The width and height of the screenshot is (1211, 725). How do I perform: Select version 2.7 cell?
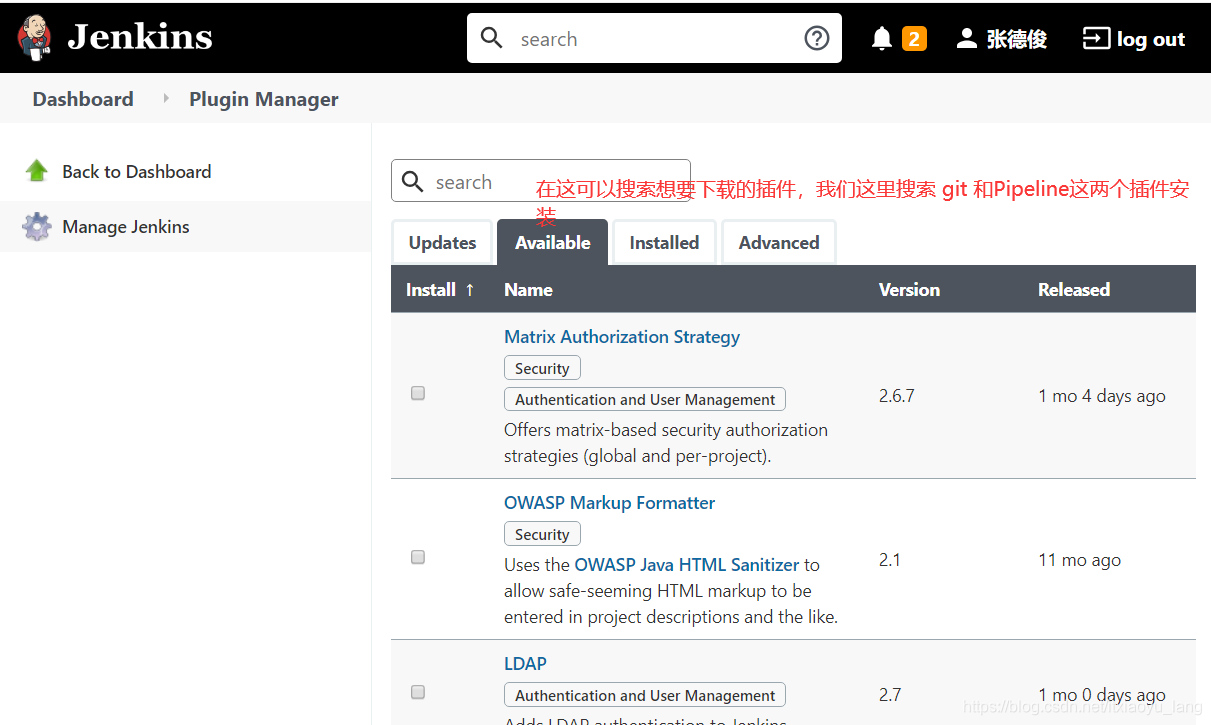[890, 695]
